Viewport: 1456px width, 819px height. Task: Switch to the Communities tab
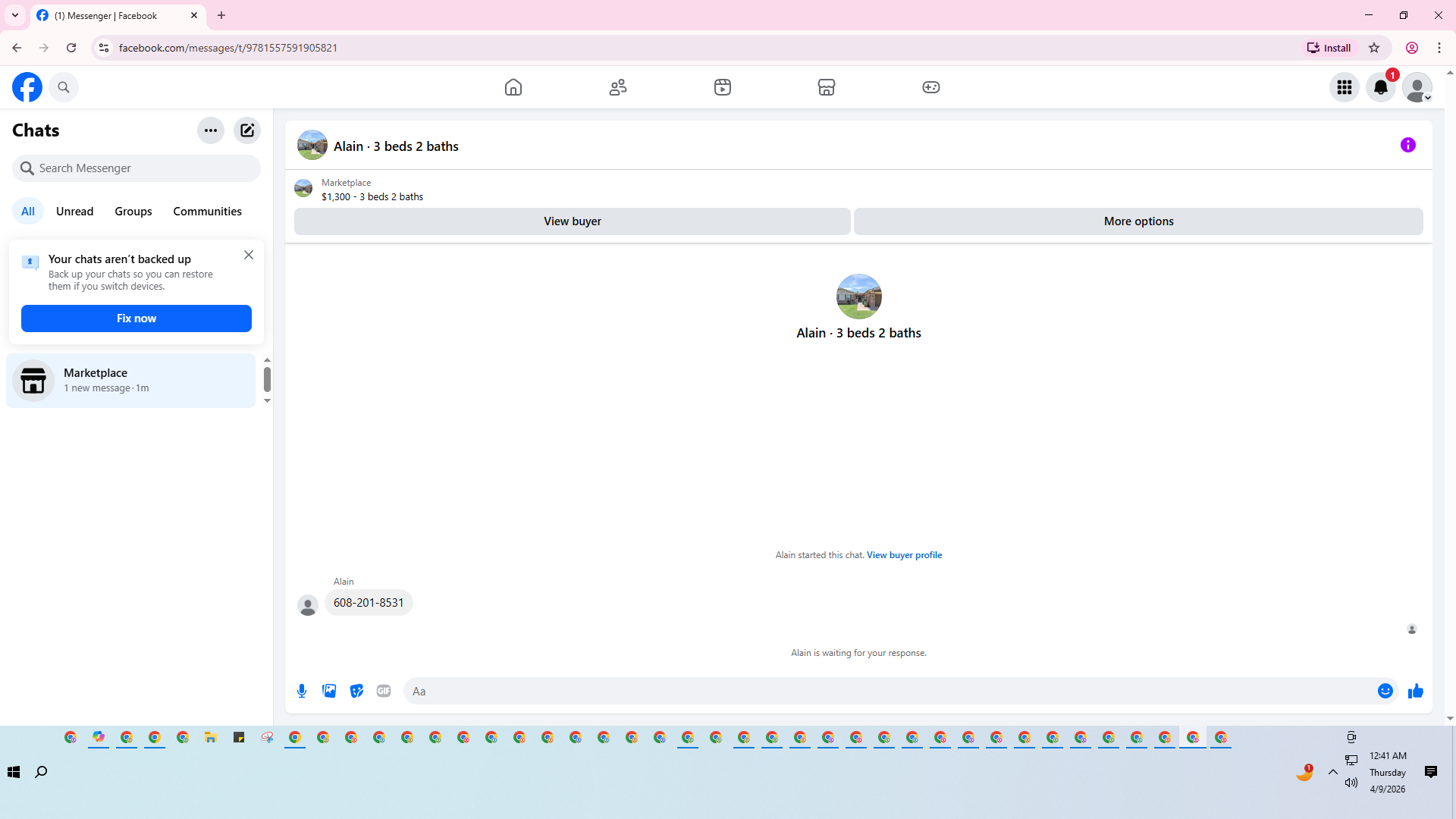pyautogui.click(x=207, y=212)
